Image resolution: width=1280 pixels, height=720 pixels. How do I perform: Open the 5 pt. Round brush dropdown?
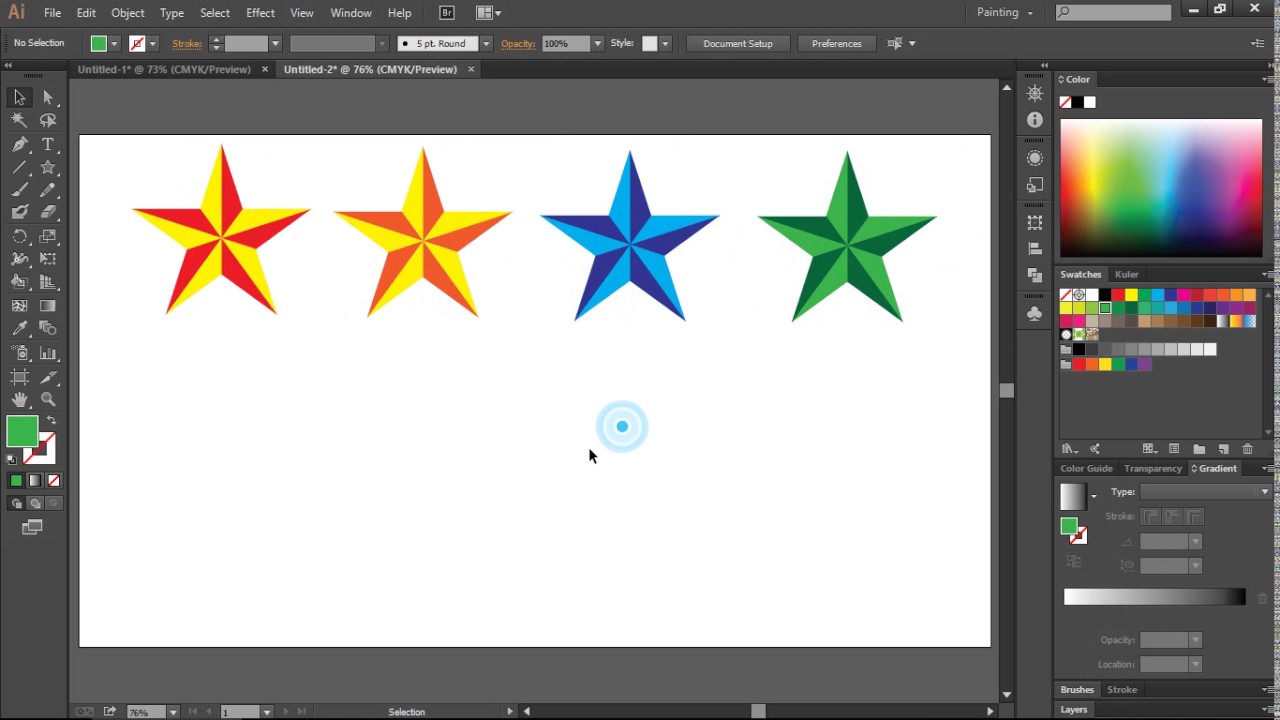(486, 44)
